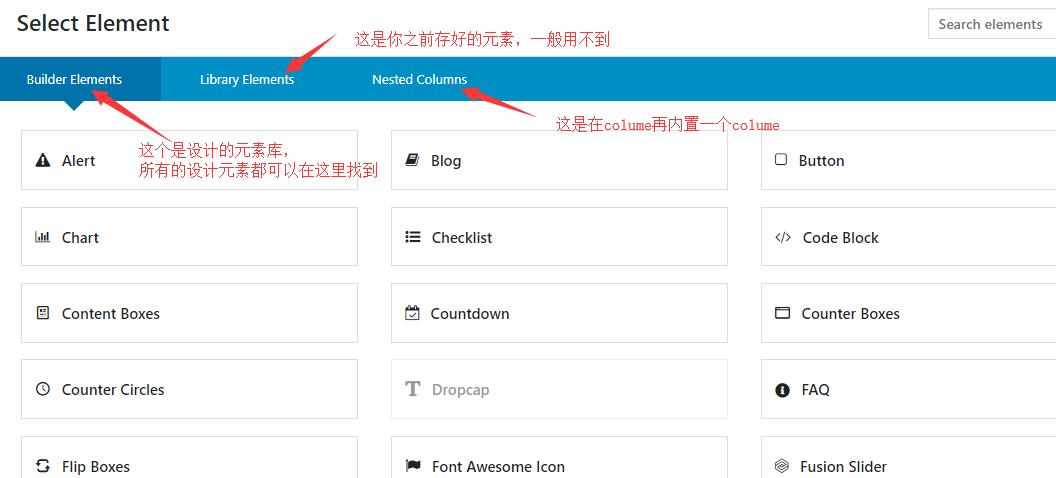Choose the Flip Boxes element
The image size is (1056, 478).
coord(189,458)
